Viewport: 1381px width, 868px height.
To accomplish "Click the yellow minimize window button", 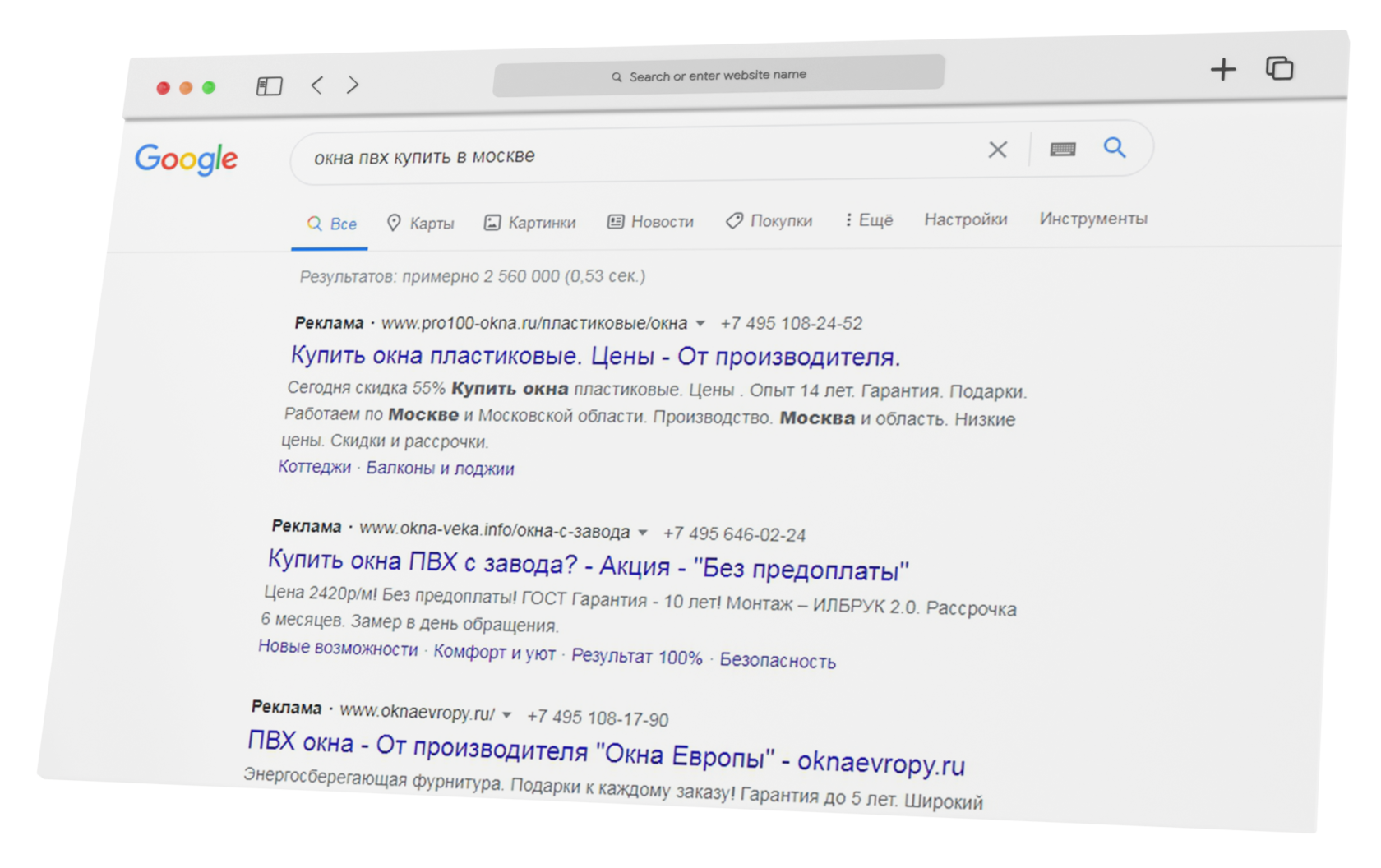I will pyautogui.click(x=186, y=88).
